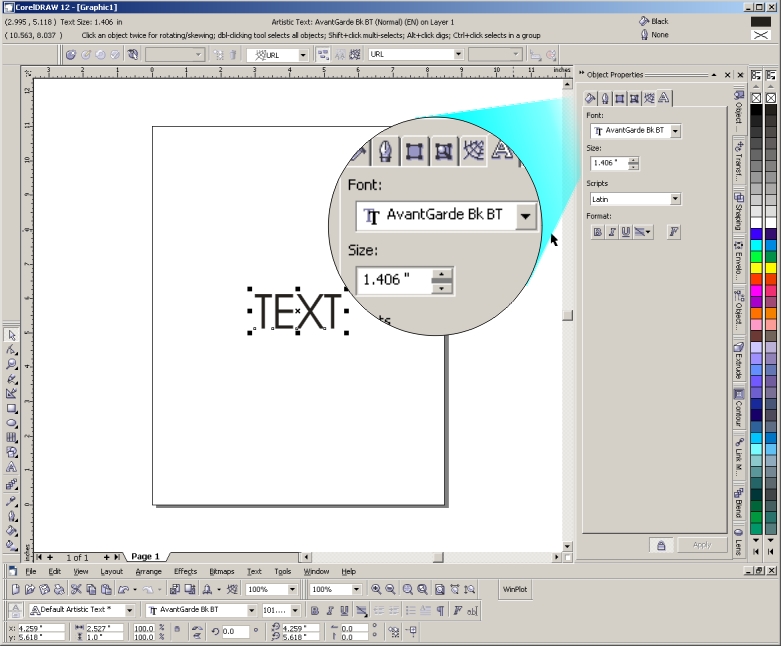Image resolution: width=781 pixels, height=646 pixels.
Task: Open the Bitmaps menu
Action: pos(222,571)
